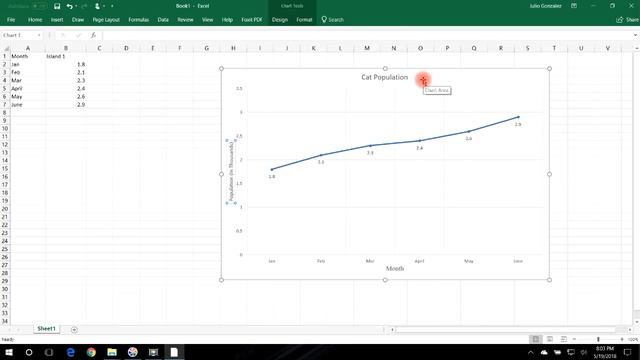Expand the Name Box dropdown arrow
The height and width of the screenshot is (360, 640).
click(x=39, y=36)
